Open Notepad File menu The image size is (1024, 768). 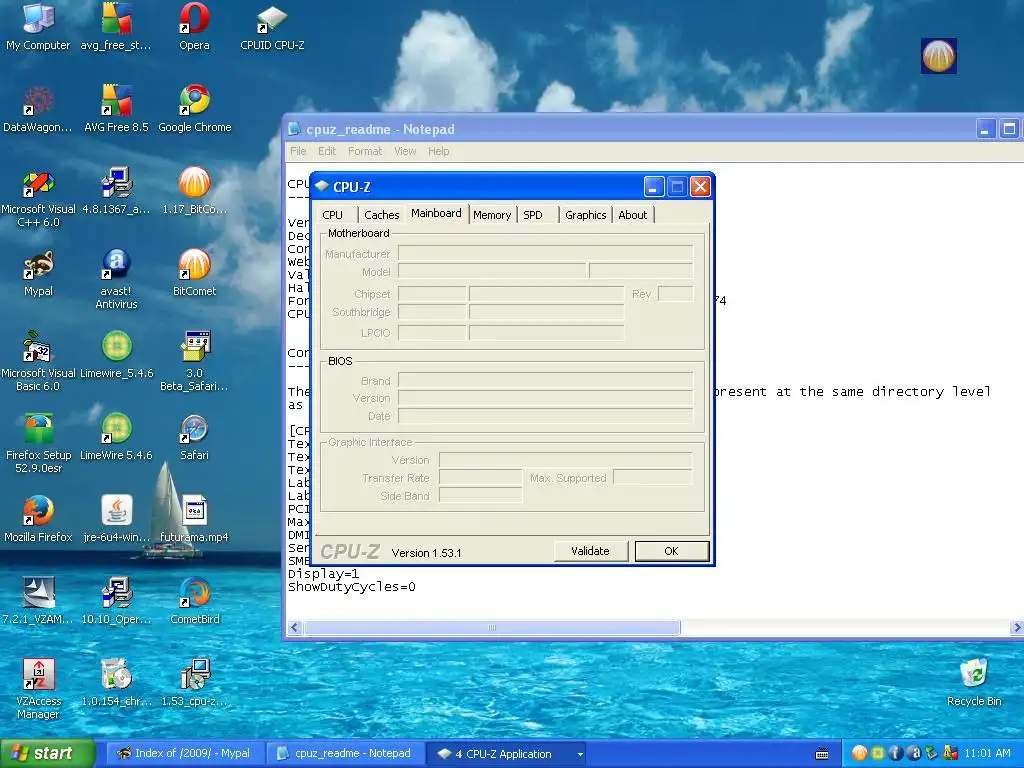298,151
